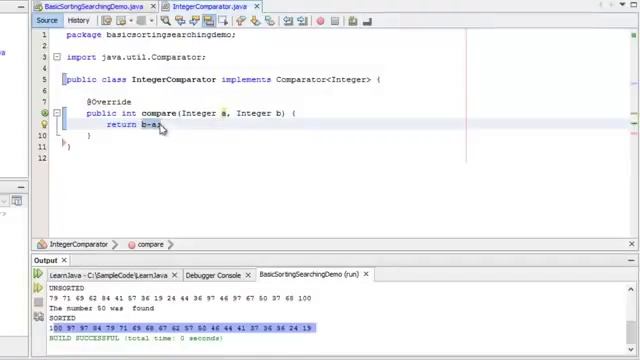
Task: Open the Forward history dropdown arrow
Action: (x=151, y=21)
